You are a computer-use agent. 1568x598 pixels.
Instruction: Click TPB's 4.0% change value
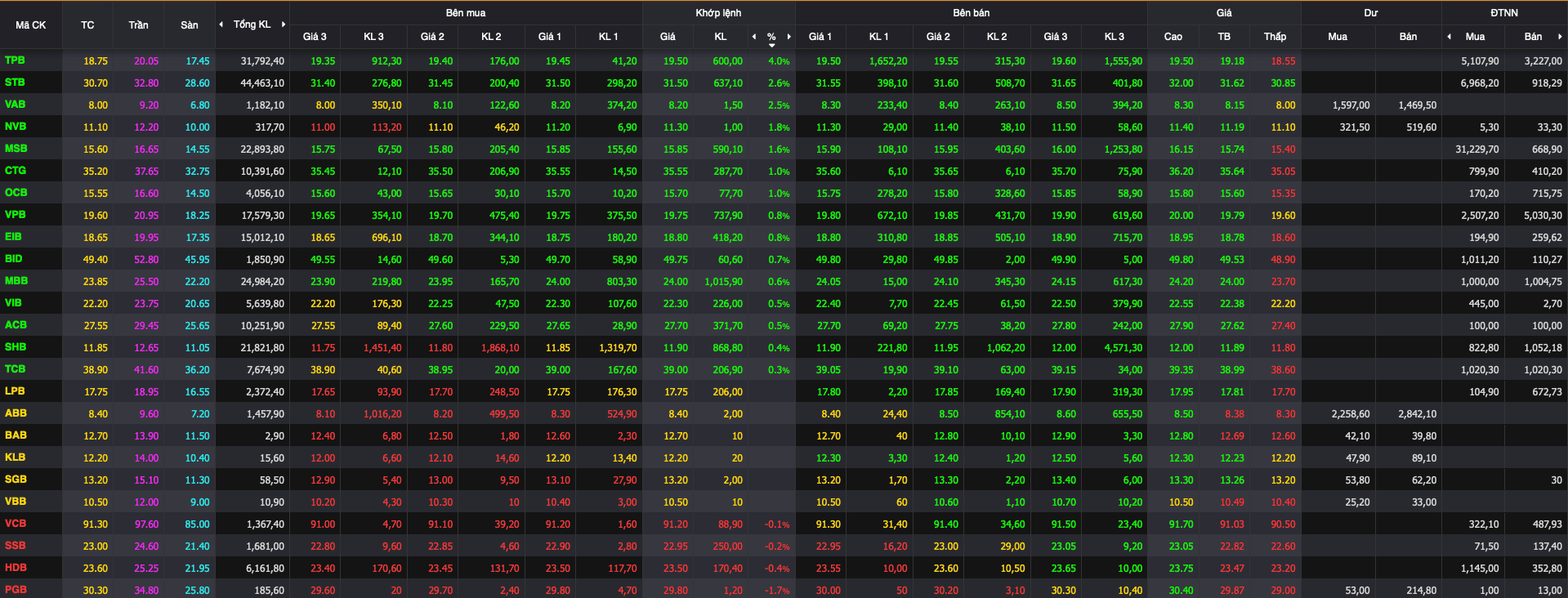click(779, 61)
